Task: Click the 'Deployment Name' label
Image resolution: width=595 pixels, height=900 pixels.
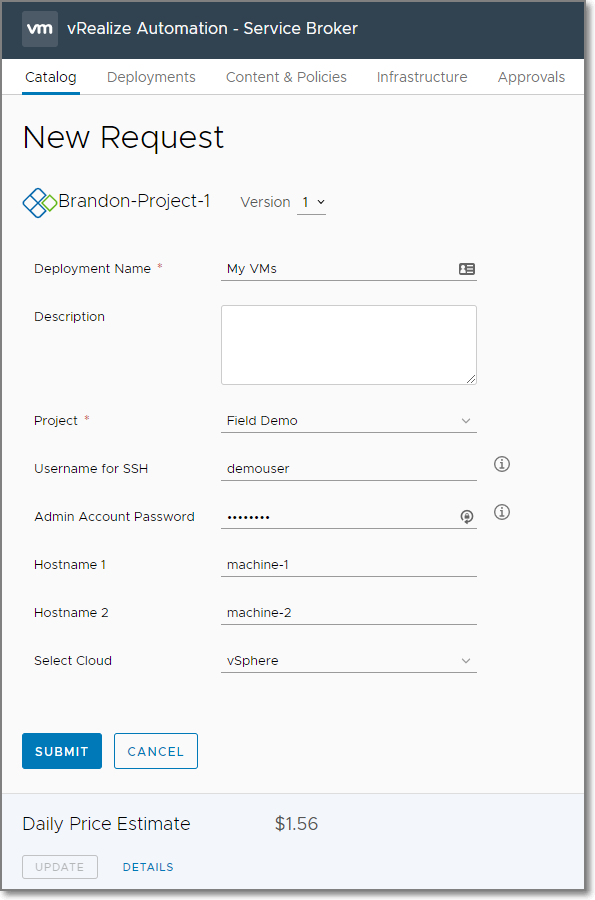Action: coord(92,269)
